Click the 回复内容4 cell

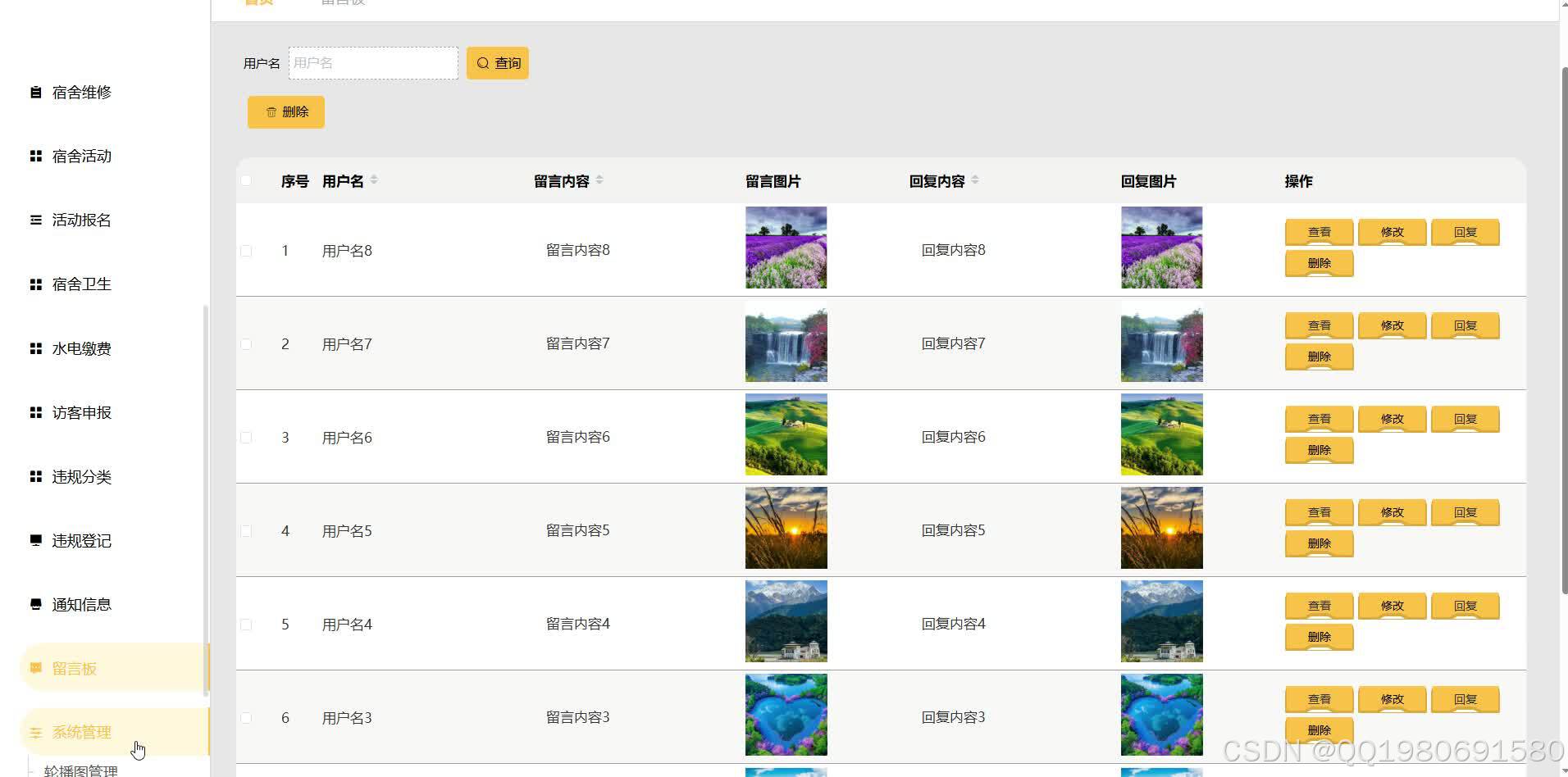point(954,624)
